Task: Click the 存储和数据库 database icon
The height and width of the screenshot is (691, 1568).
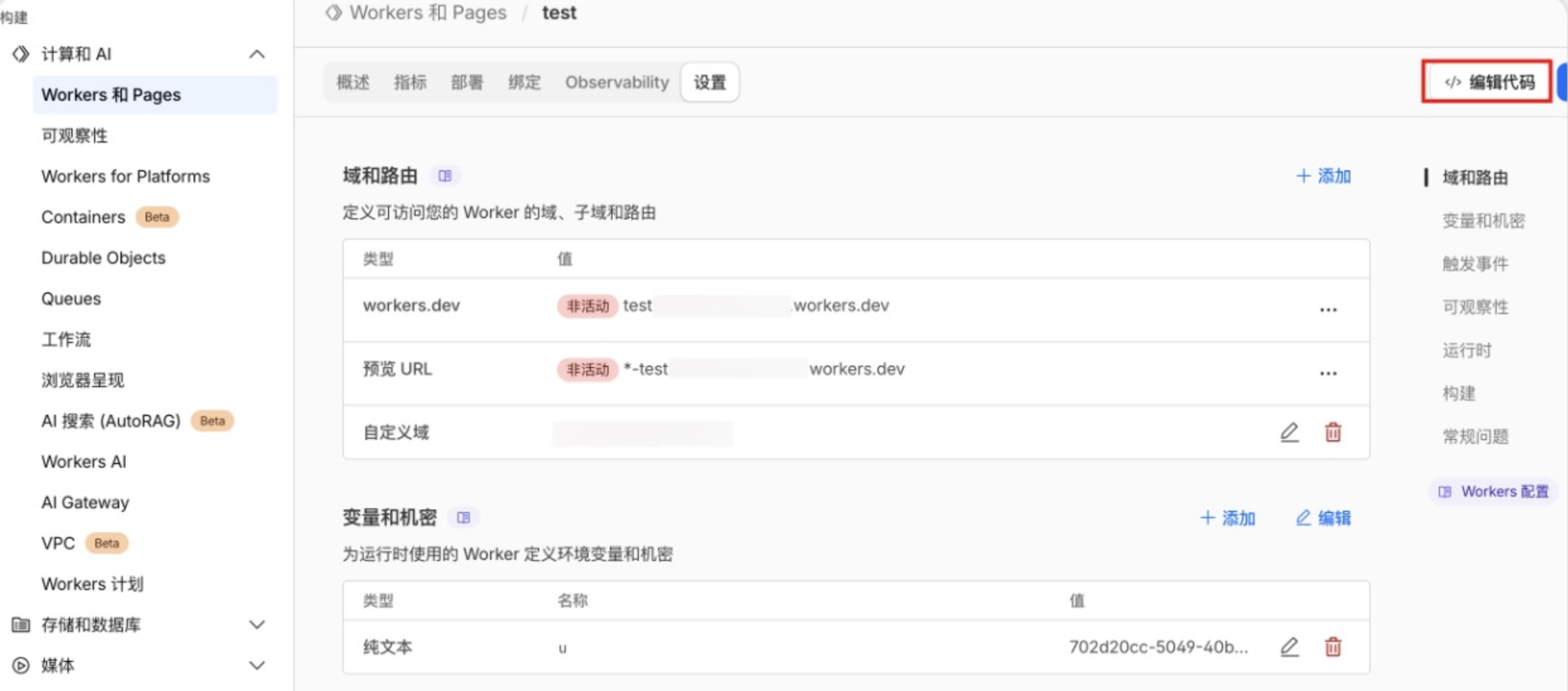Action: tap(21, 625)
